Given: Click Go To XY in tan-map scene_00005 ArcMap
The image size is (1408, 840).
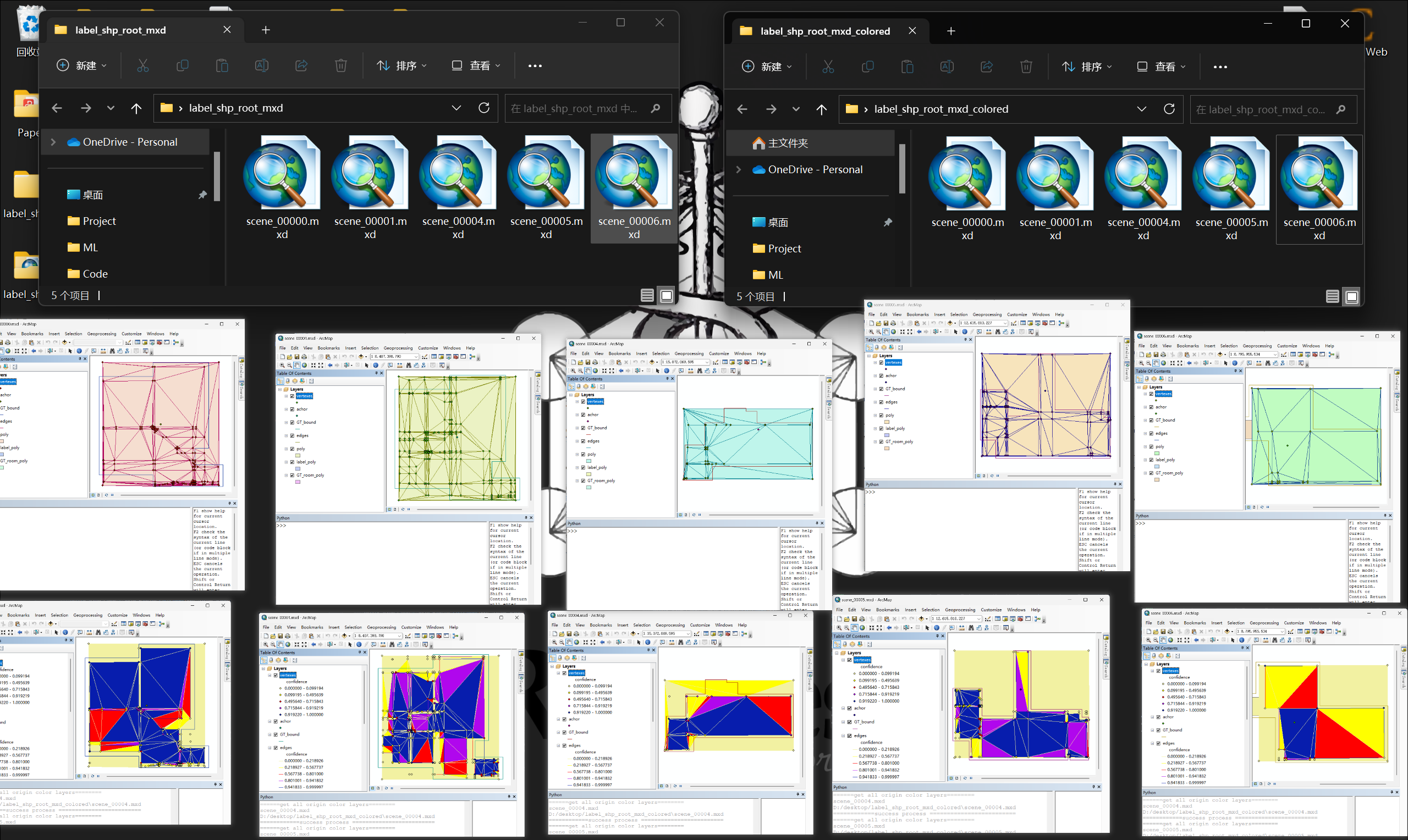Looking at the screenshot, I should [1013, 332].
